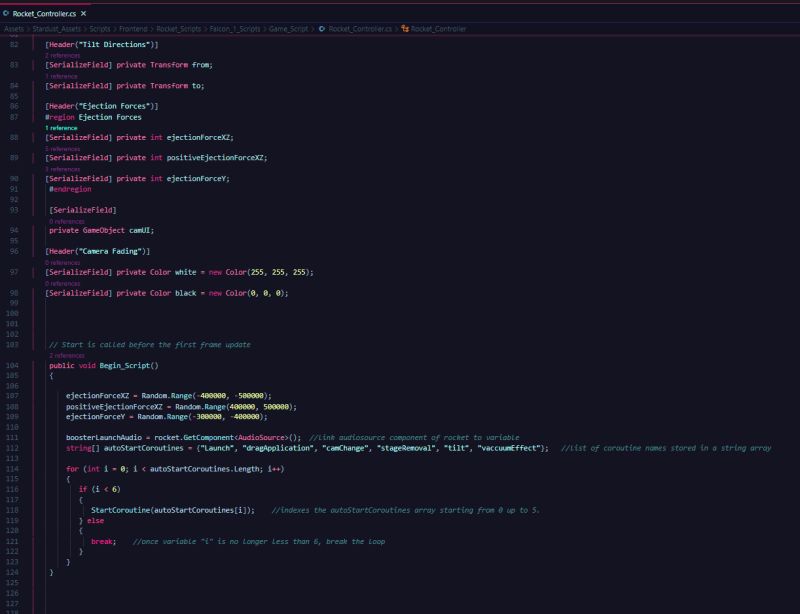Show the 1 reference above ejectionForceXZ field
The width and height of the screenshot is (800, 614).
point(61,128)
